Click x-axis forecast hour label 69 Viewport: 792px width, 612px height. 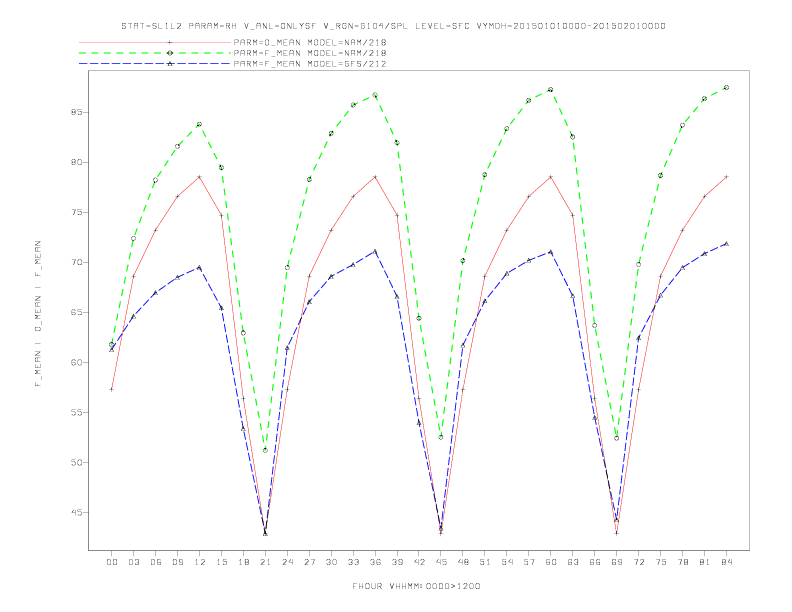tap(617, 562)
